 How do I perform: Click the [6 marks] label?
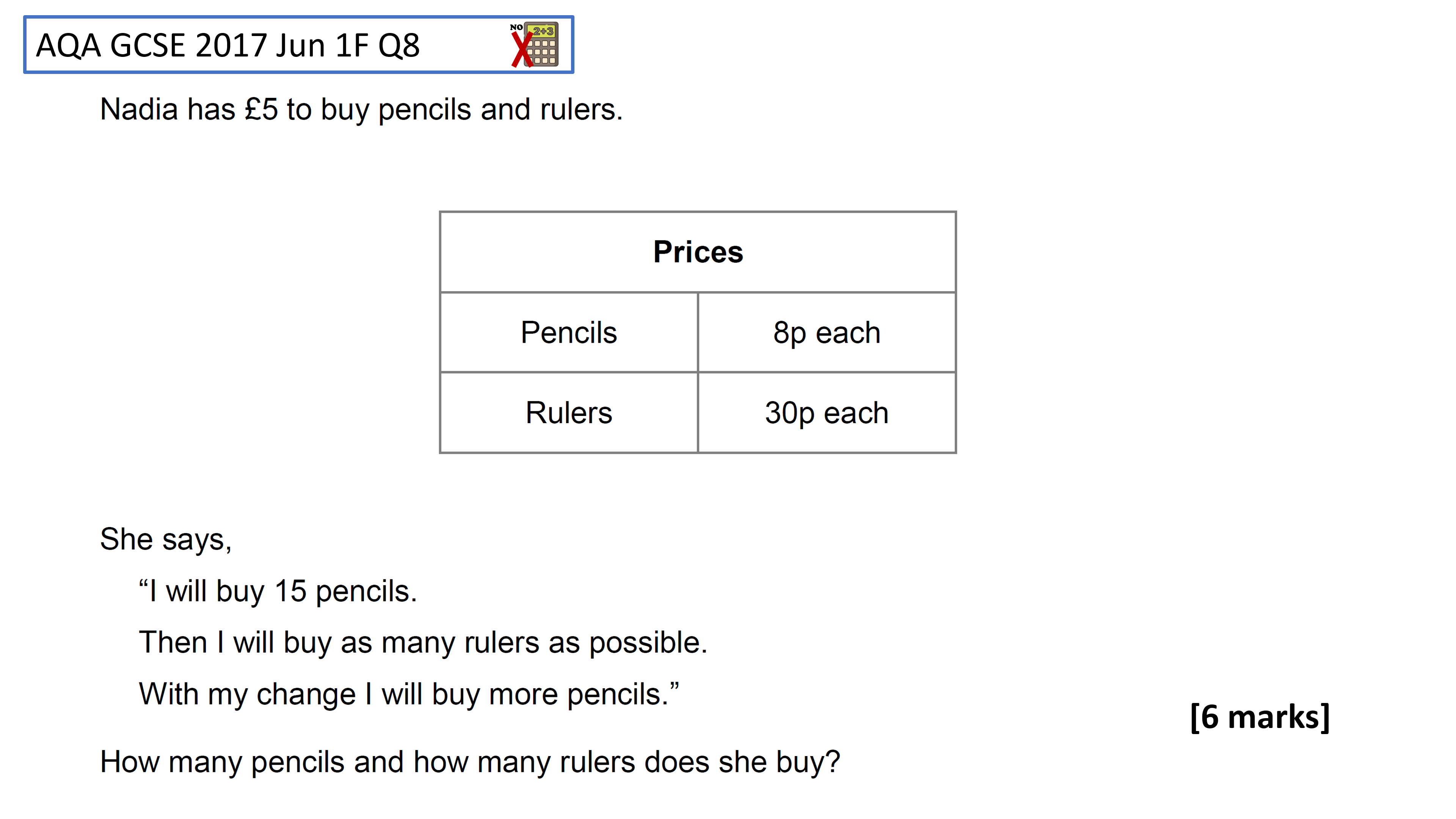click(1259, 717)
